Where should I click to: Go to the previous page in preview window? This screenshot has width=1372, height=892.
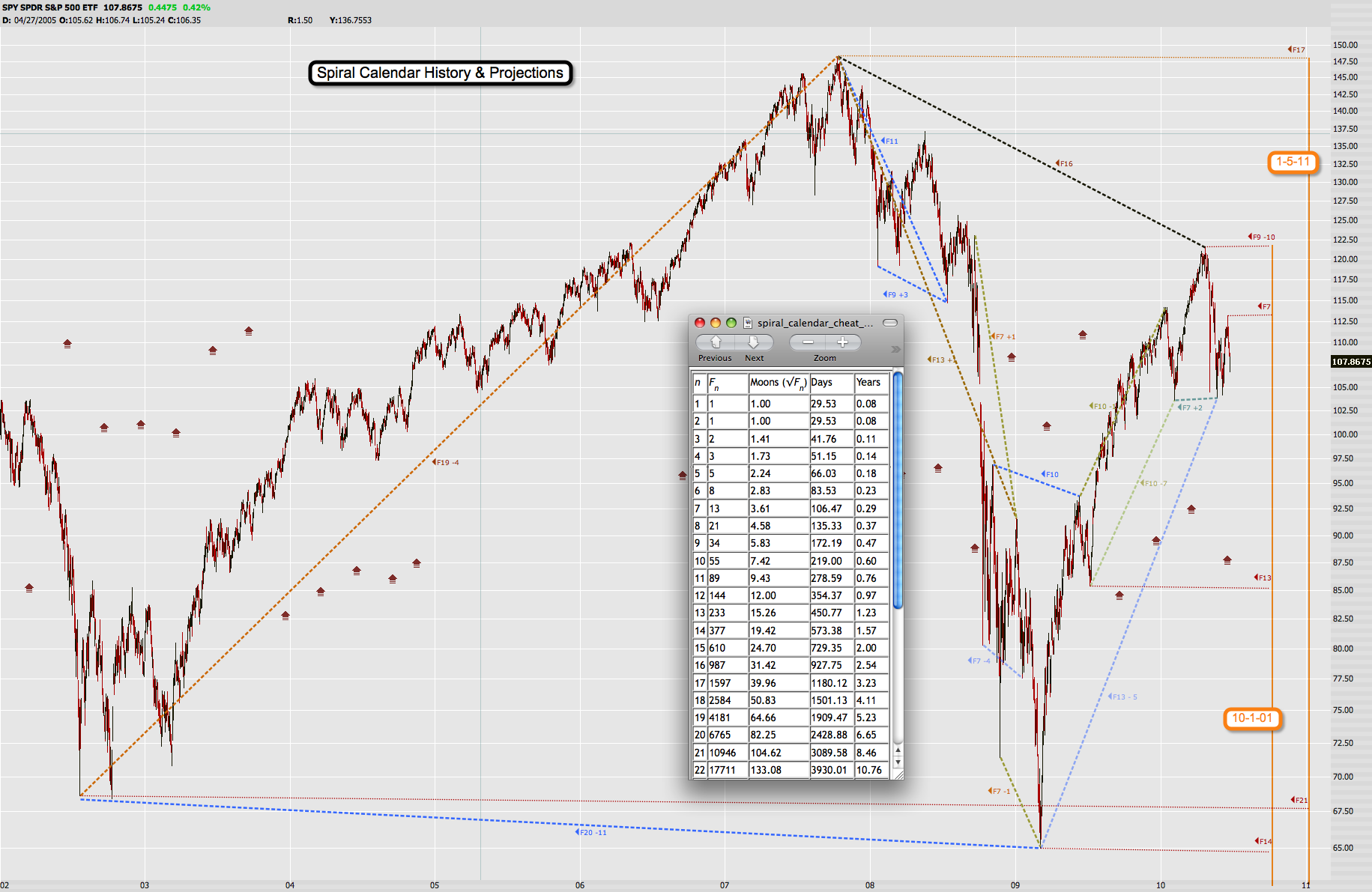click(x=716, y=342)
